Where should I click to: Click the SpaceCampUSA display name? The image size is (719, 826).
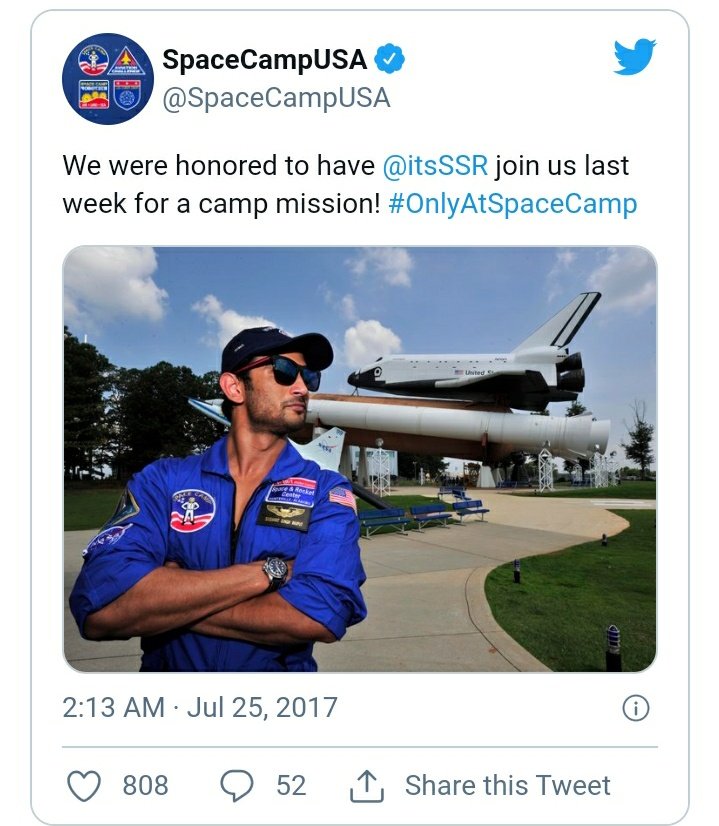click(x=264, y=59)
